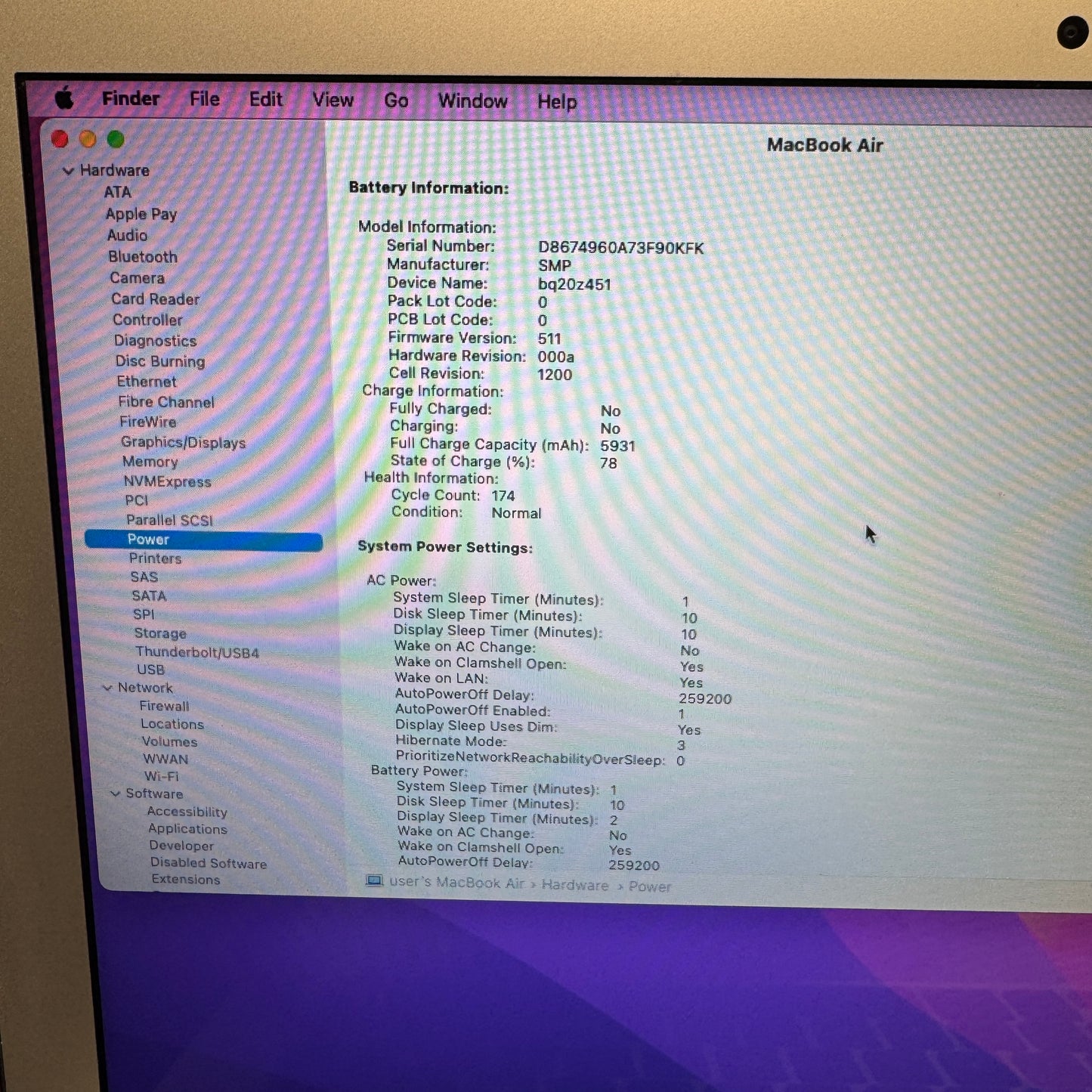The height and width of the screenshot is (1092, 1092).
Task: Select PCI in sidebar
Action: pos(137,500)
